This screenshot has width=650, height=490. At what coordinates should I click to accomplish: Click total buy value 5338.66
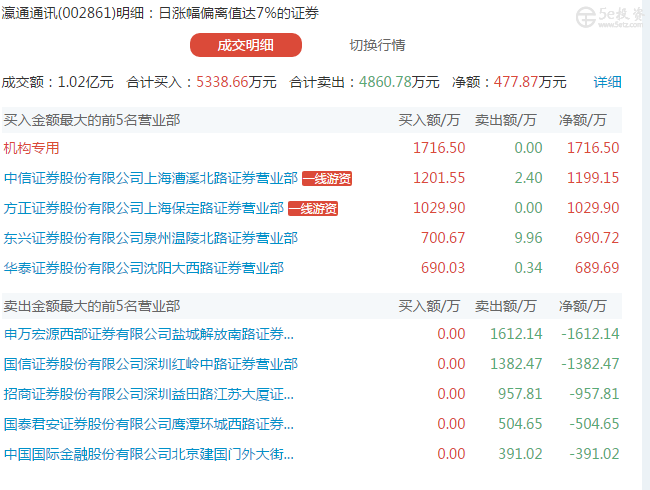[222, 82]
